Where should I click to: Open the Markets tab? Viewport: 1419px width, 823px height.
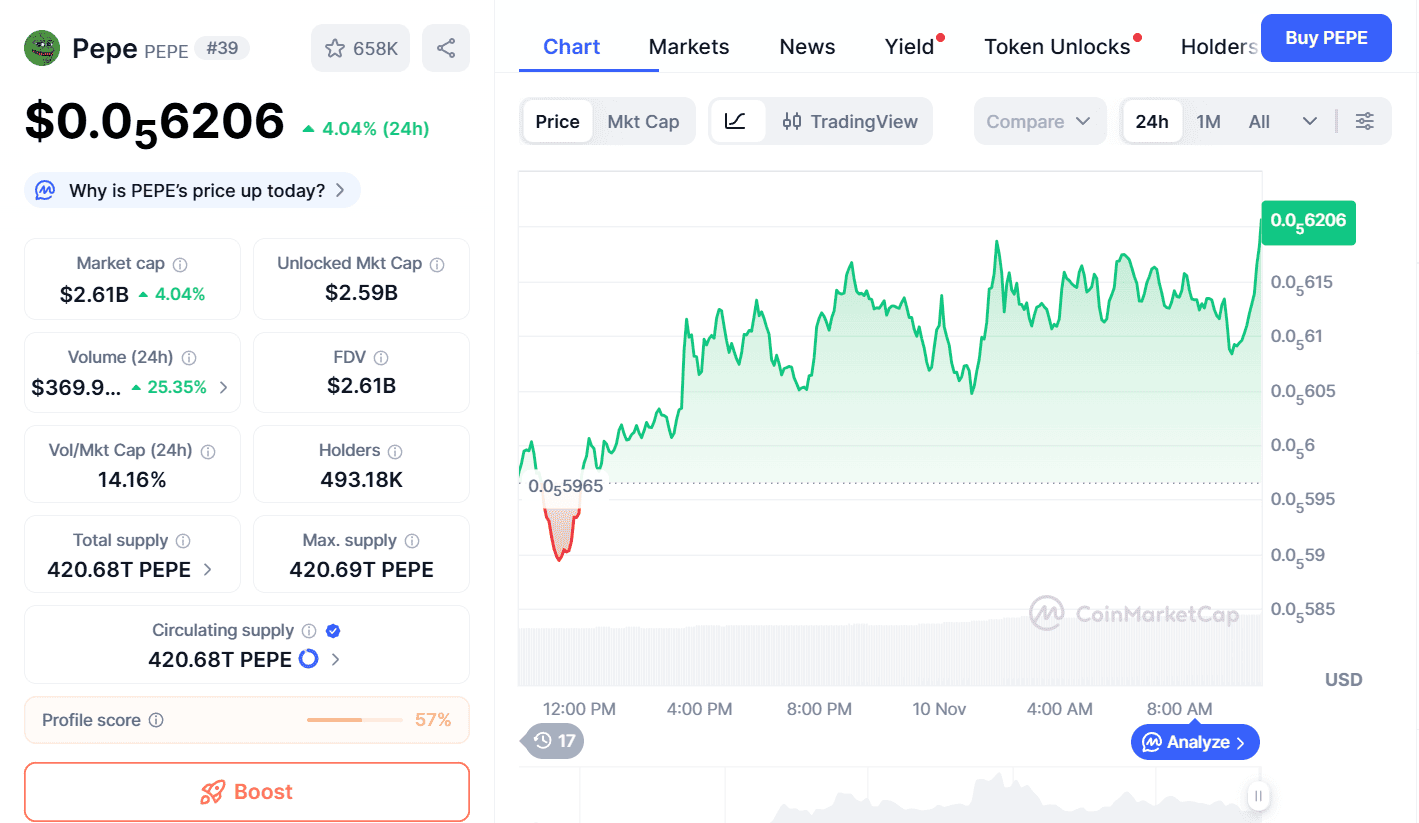click(x=689, y=47)
